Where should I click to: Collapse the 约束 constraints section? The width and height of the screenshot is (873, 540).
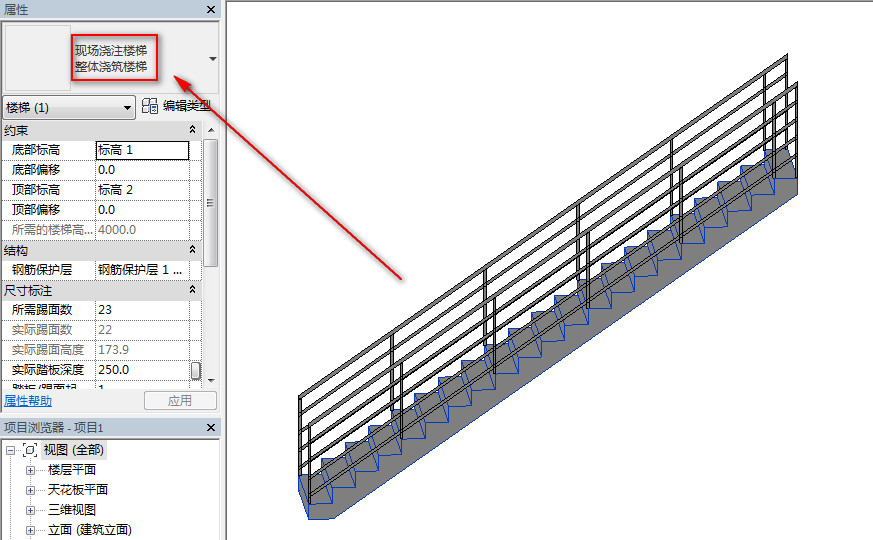193,131
